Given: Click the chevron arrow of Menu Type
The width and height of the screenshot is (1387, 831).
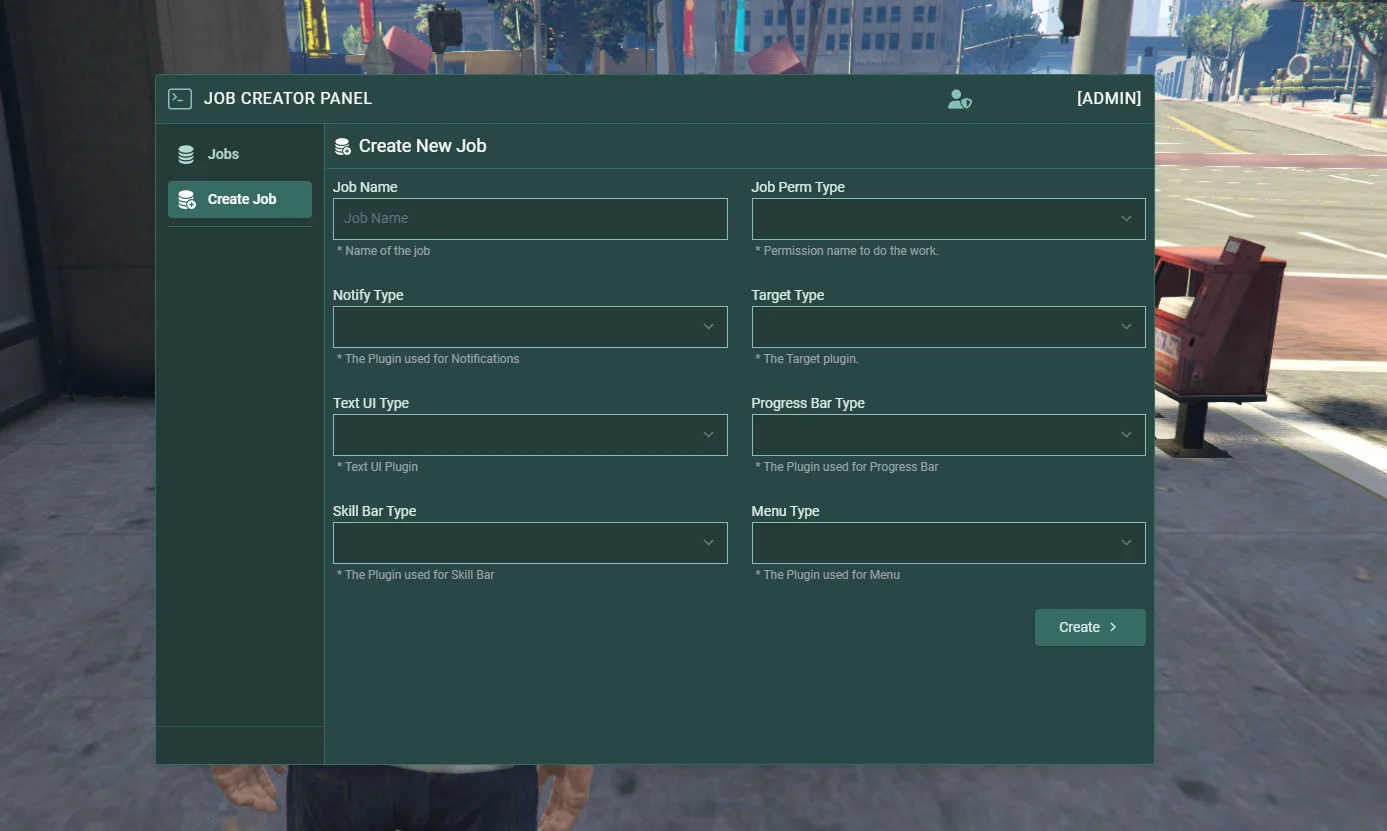Looking at the screenshot, I should (1126, 543).
